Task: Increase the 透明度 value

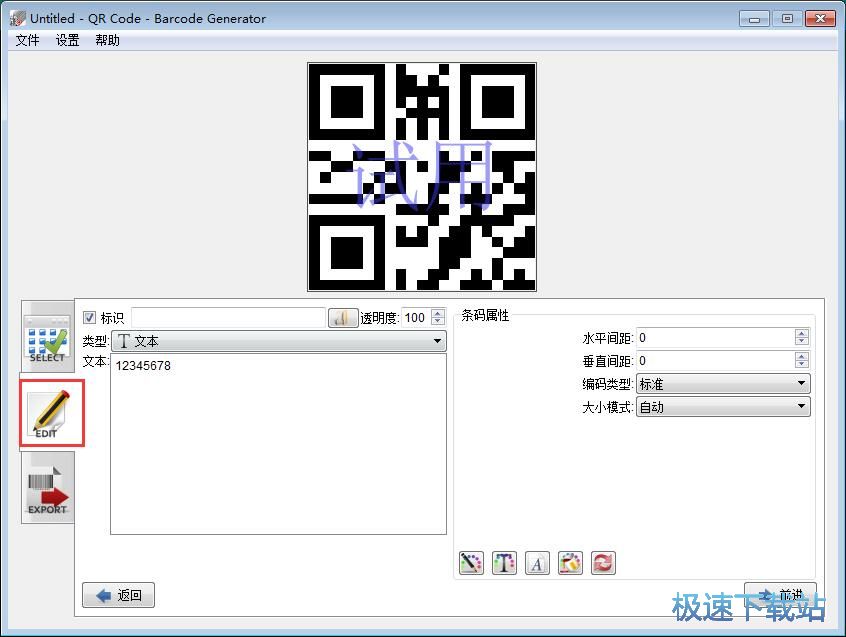Action: tap(439, 313)
